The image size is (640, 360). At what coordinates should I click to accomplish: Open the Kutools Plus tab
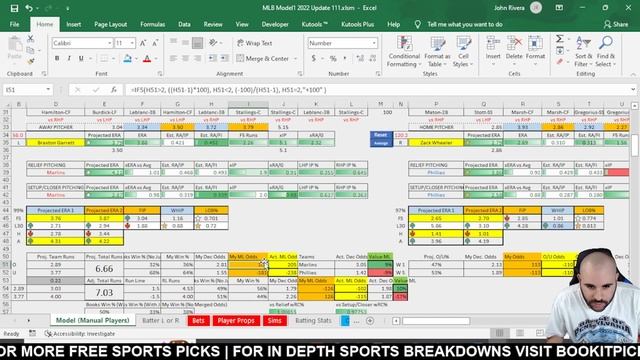tap(358, 24)
